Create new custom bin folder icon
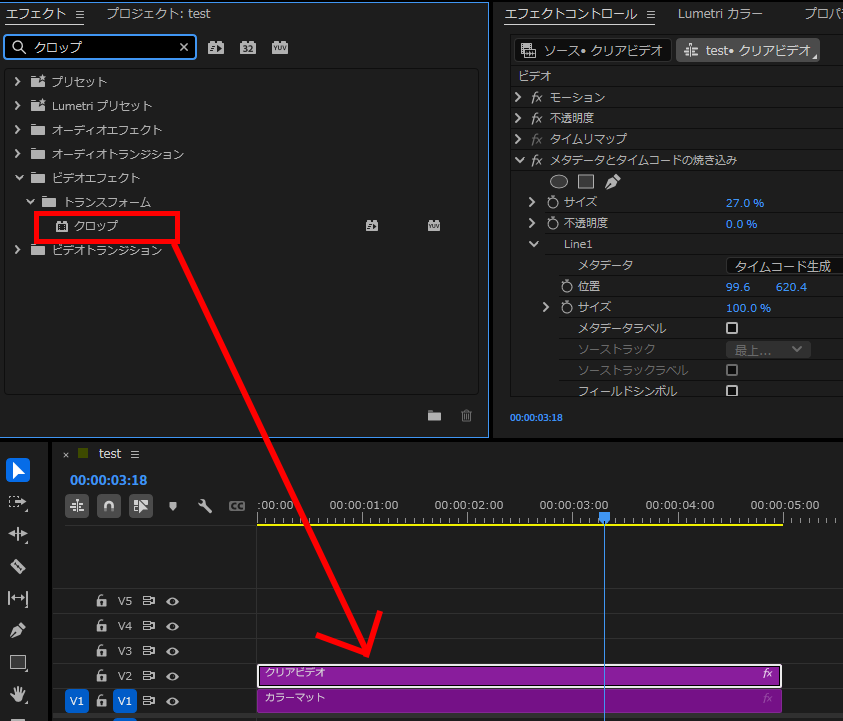 point(434,416)
